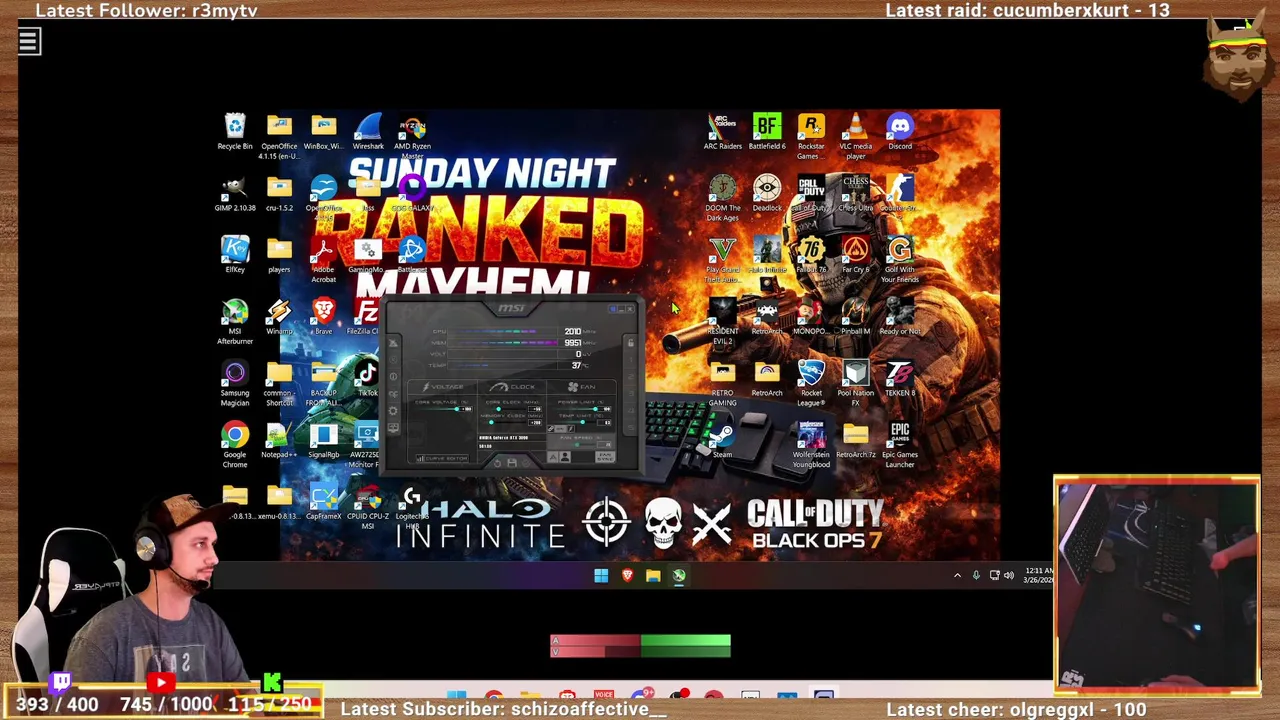
Task: Toggle Afterburner fan sync button
Action: pyautogui.click(x=605, y=457)
